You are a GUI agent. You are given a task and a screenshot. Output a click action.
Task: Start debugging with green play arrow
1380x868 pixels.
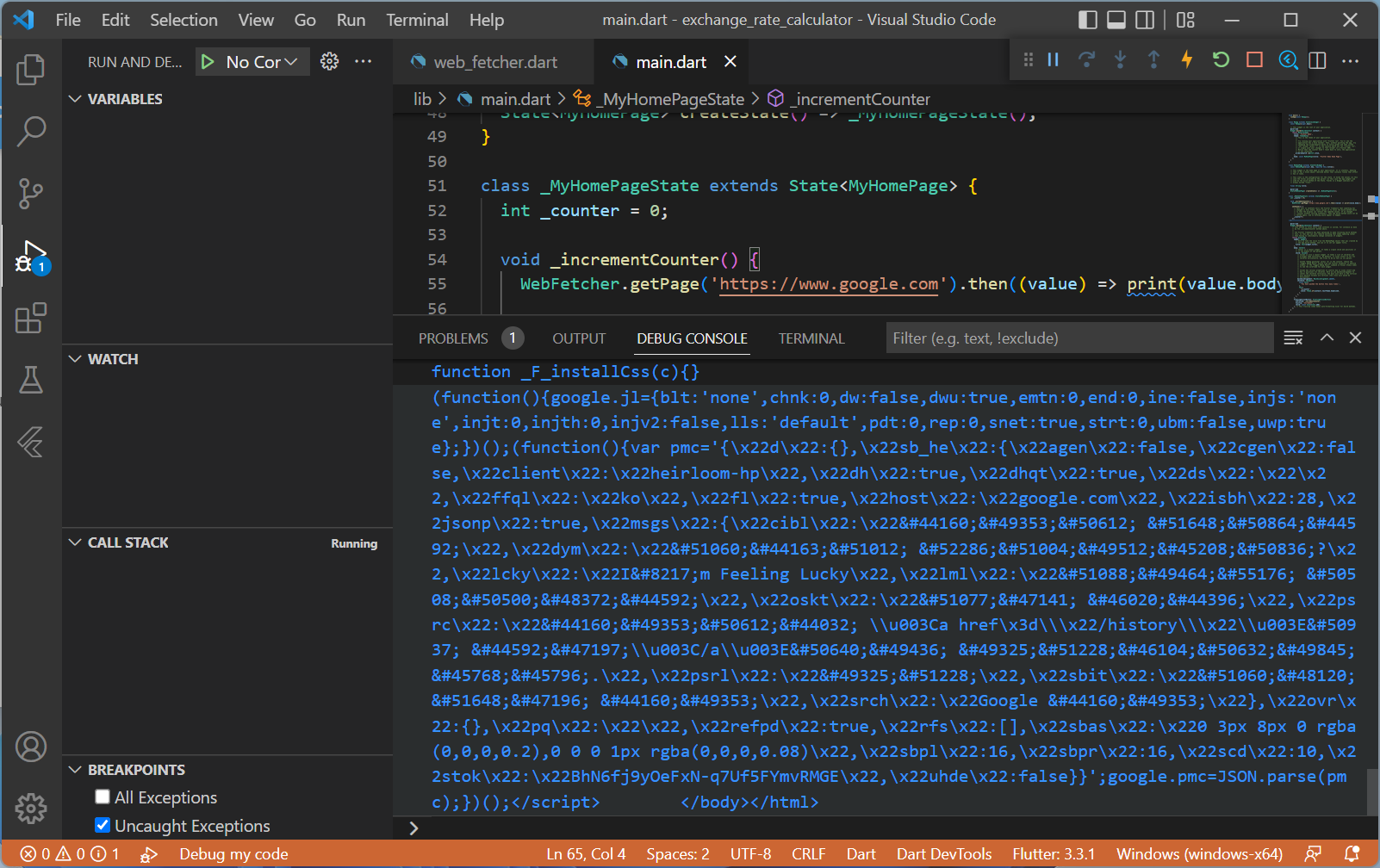[x=208, y=61]
